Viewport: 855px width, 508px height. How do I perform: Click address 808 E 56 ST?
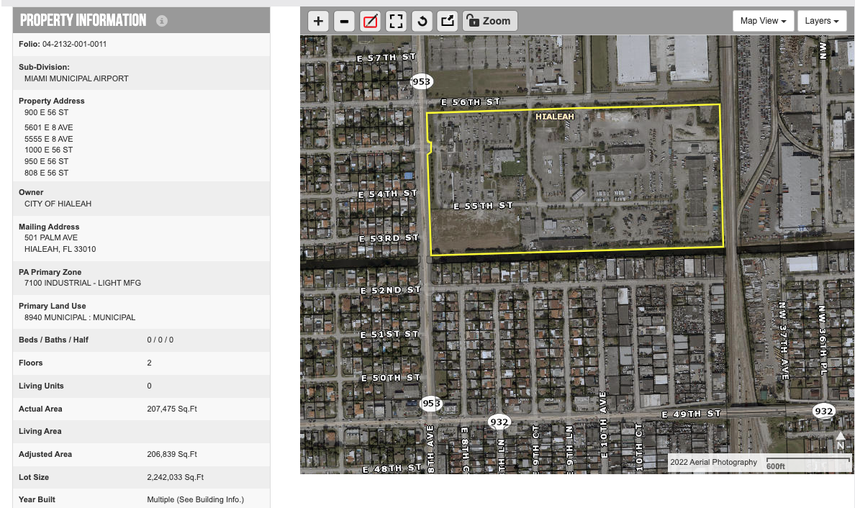pyautogui.click(x=46, y=173)
